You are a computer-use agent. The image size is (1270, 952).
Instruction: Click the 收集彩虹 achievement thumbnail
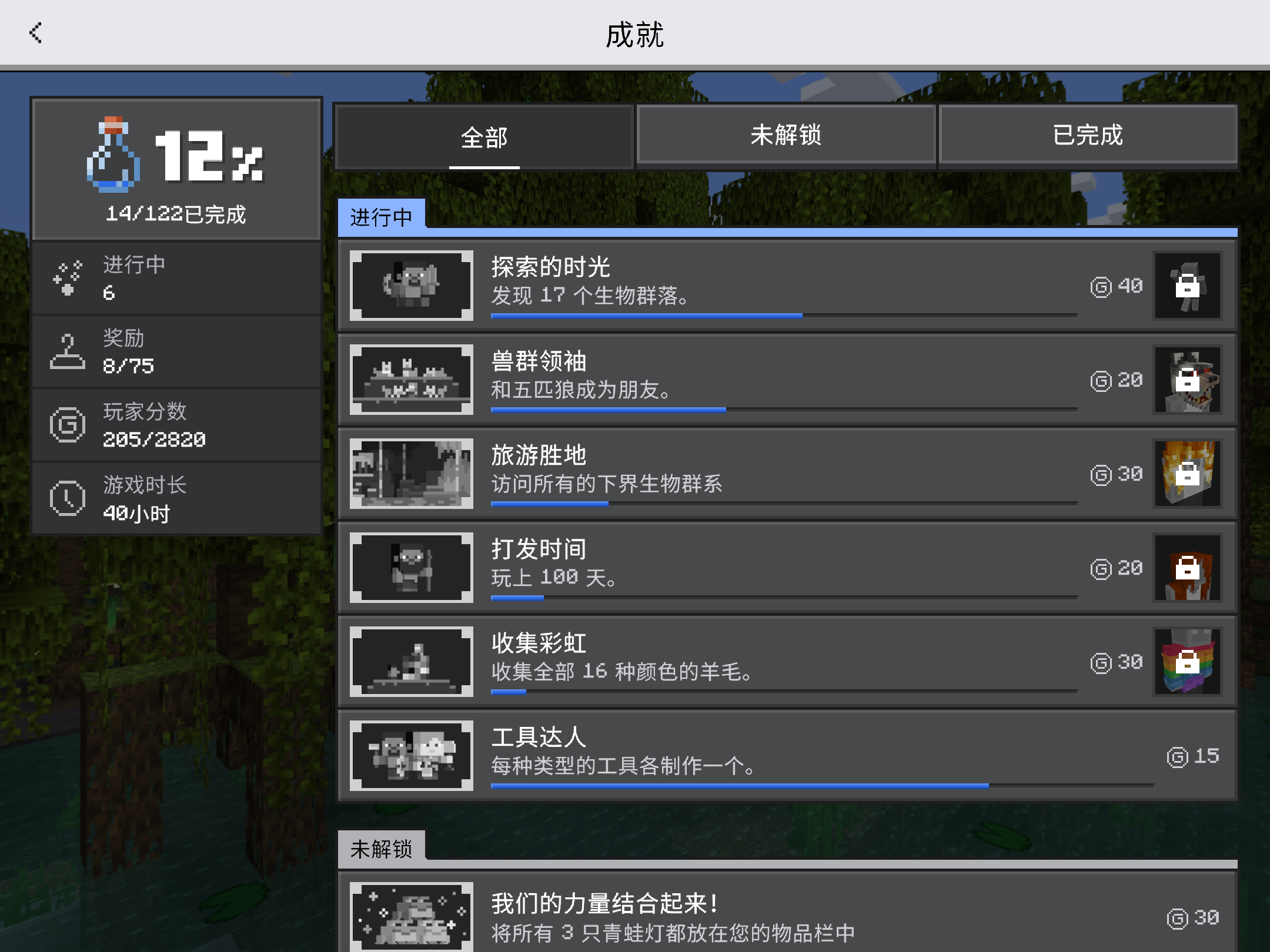pyautogui.click(x=412, y=662)
